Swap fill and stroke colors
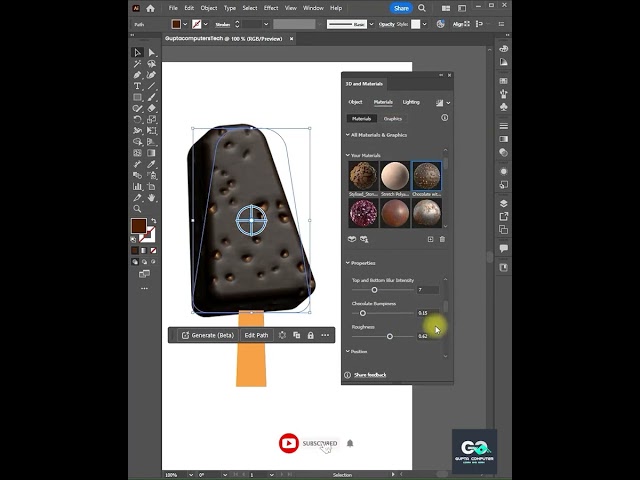640x480 pixels. 153,221
